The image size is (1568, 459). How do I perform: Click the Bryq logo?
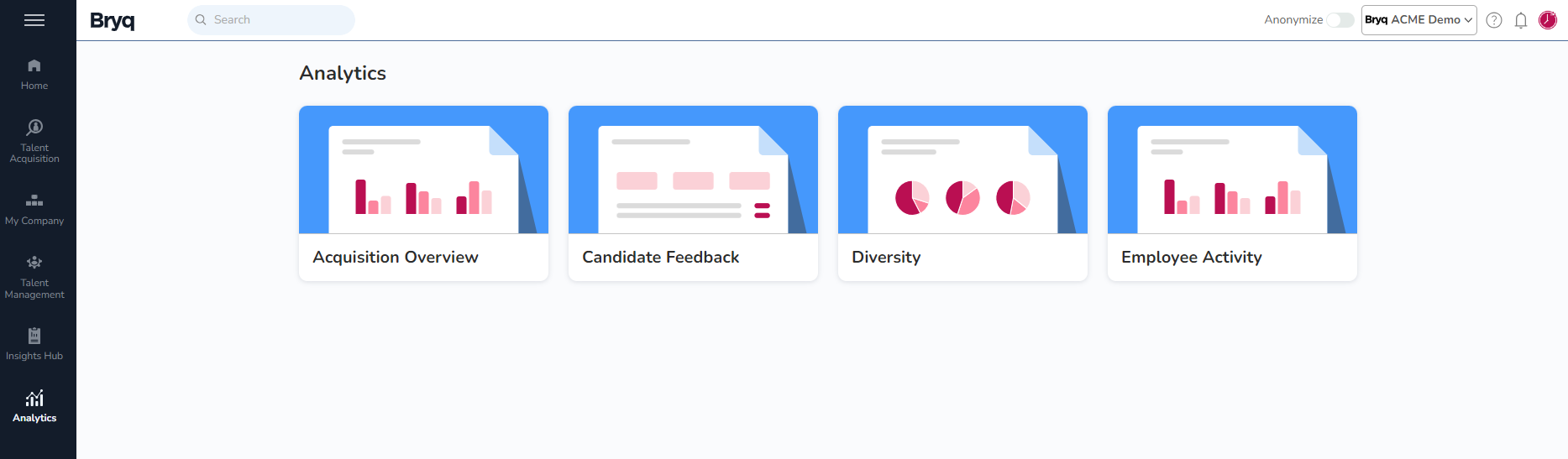click(x=113, y=20)
